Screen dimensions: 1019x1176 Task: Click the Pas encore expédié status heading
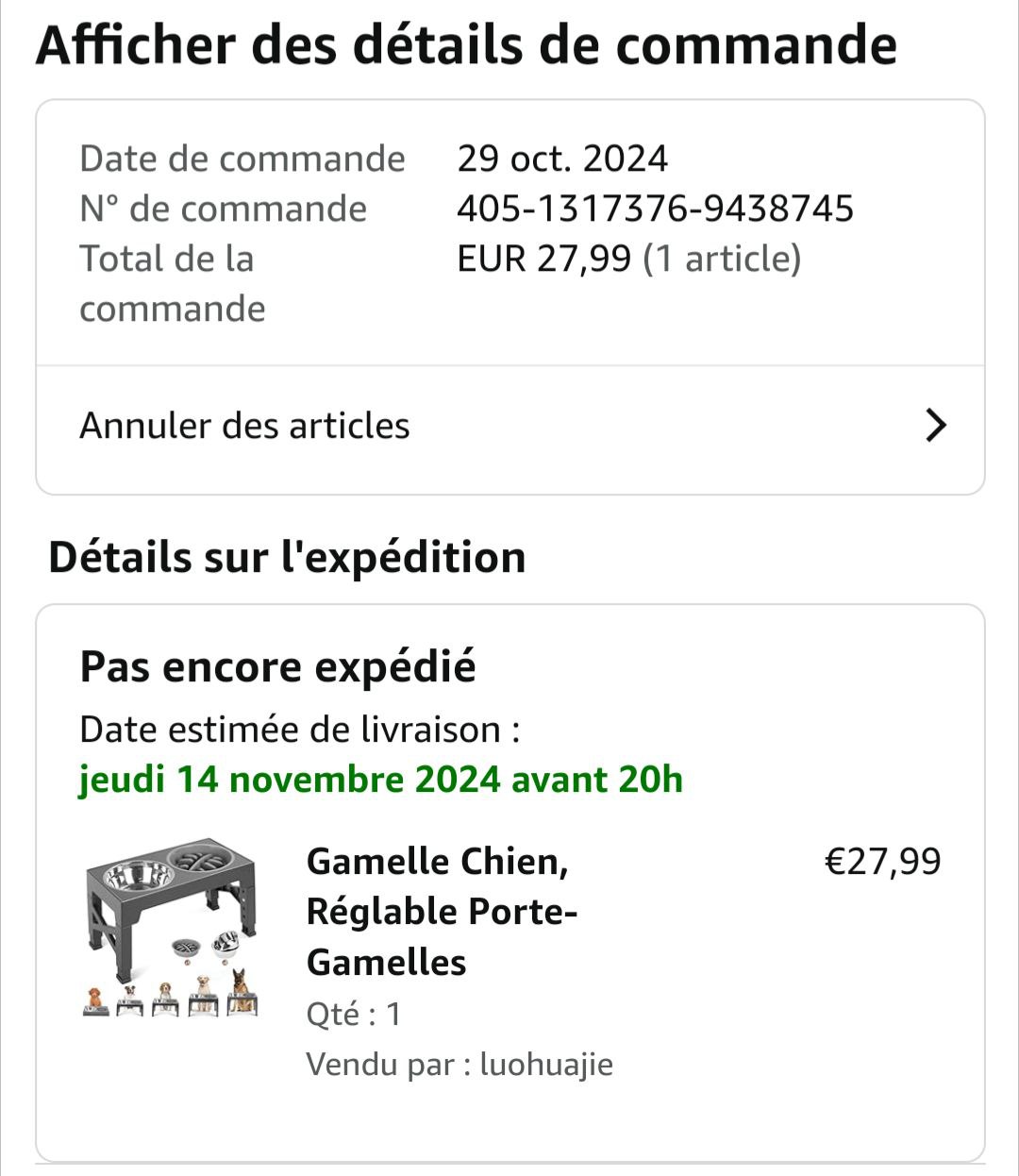point(277,667)
